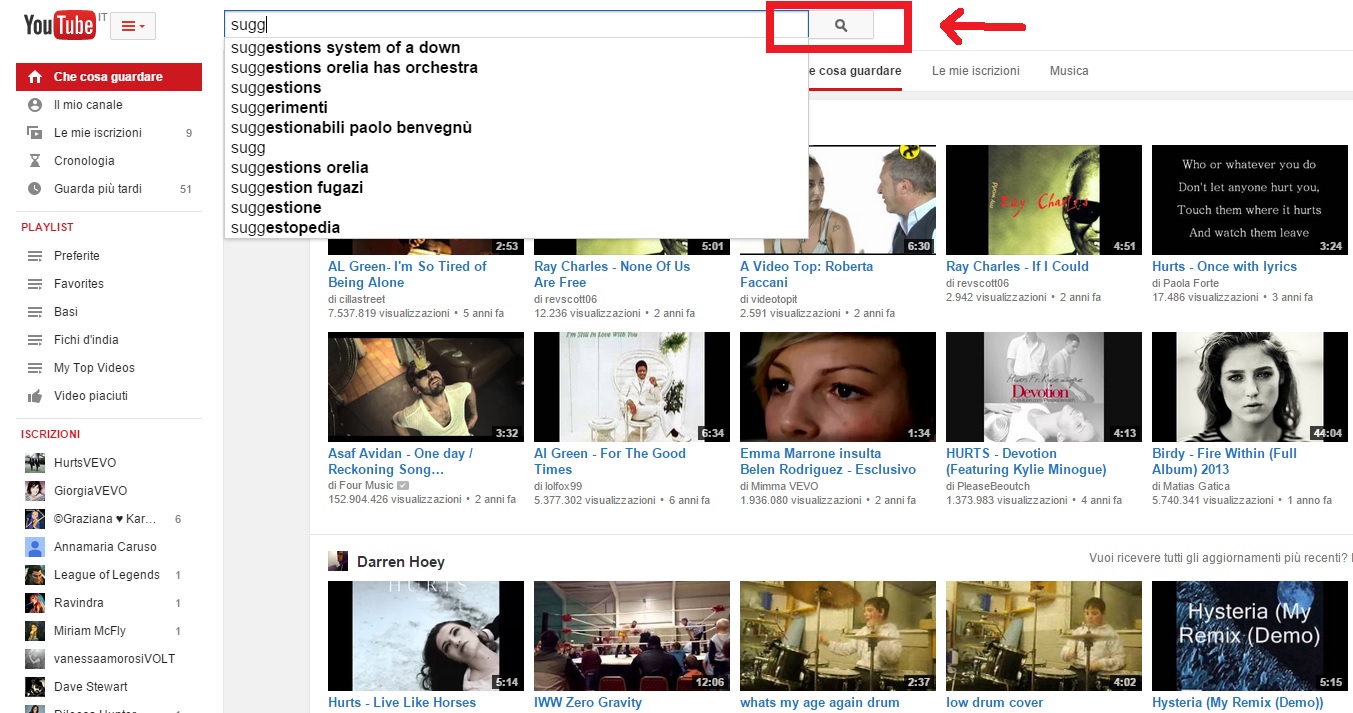Open the guide menu dropdown next to logo
Screen dimensions: 1353x713
click(x=133, y=26)
